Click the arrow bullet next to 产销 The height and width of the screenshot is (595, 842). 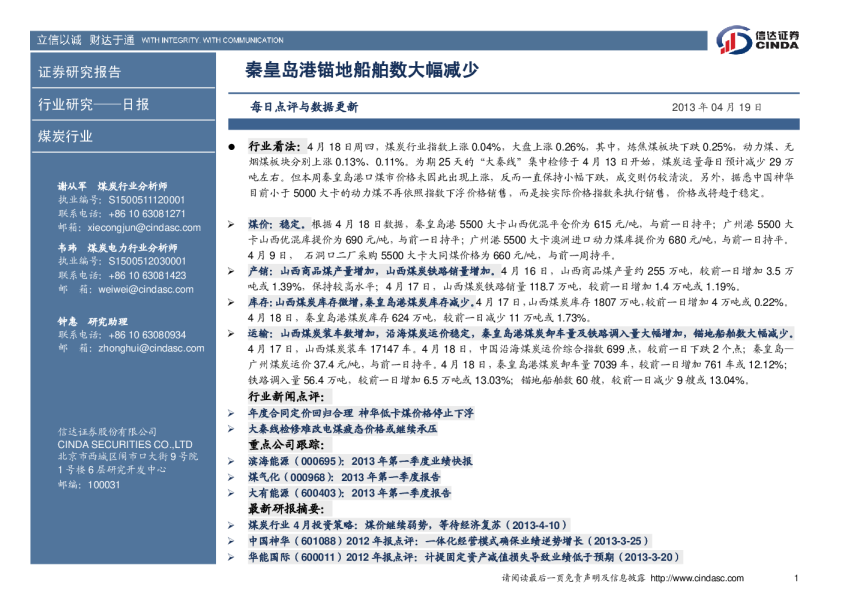pyautogui.click(x=231, y=272)
